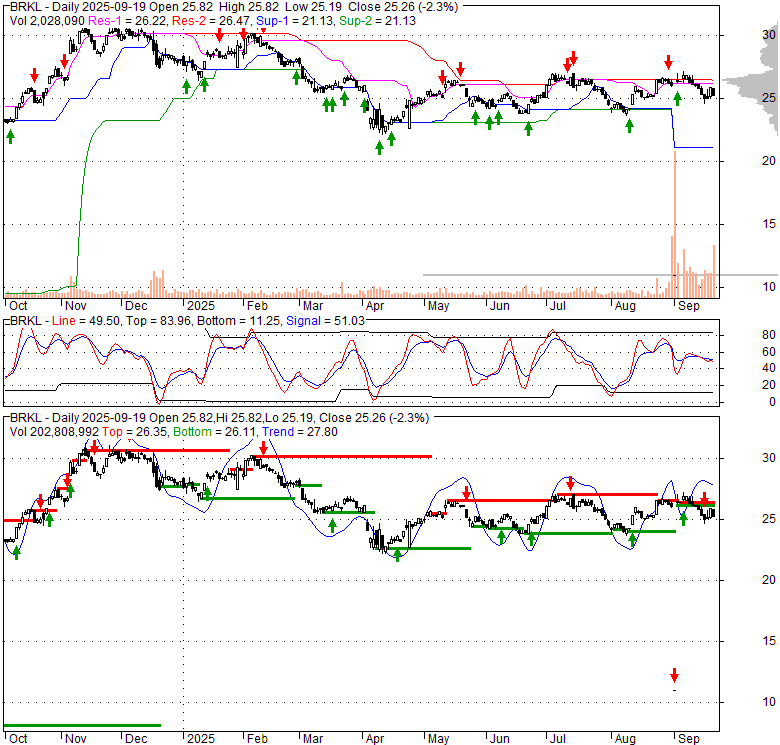Click the Sep label on top chart axis
Image resolution: width=780 pixels, height=745 pixels.
[x=688, y=306]
